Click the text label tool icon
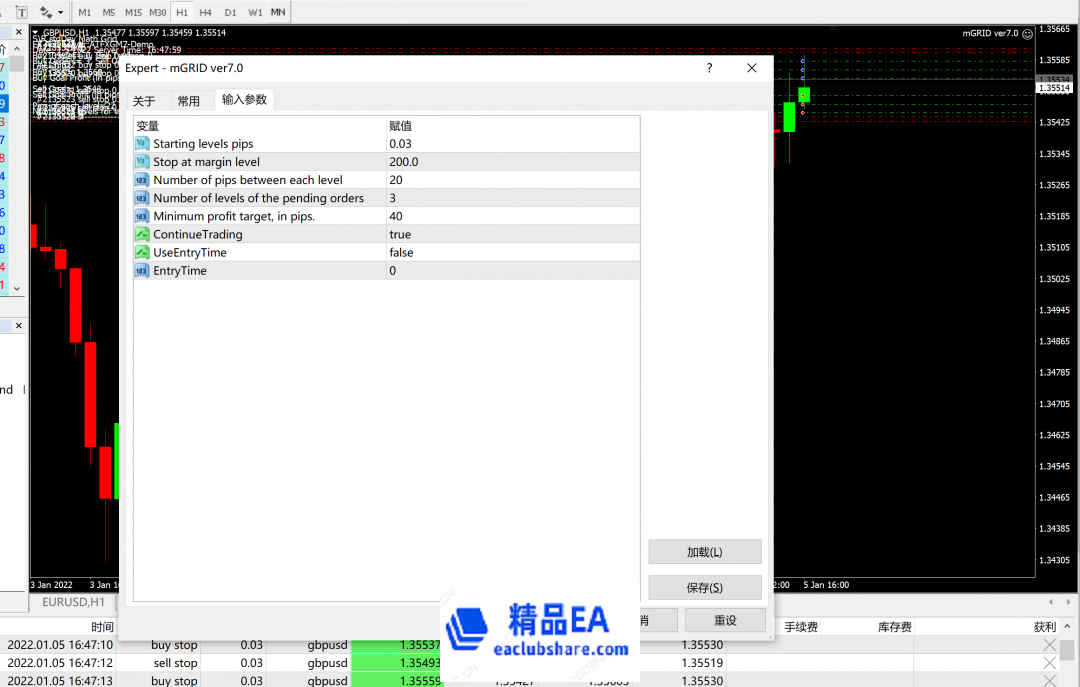The image size is (1080, 687). coord(21,12)
